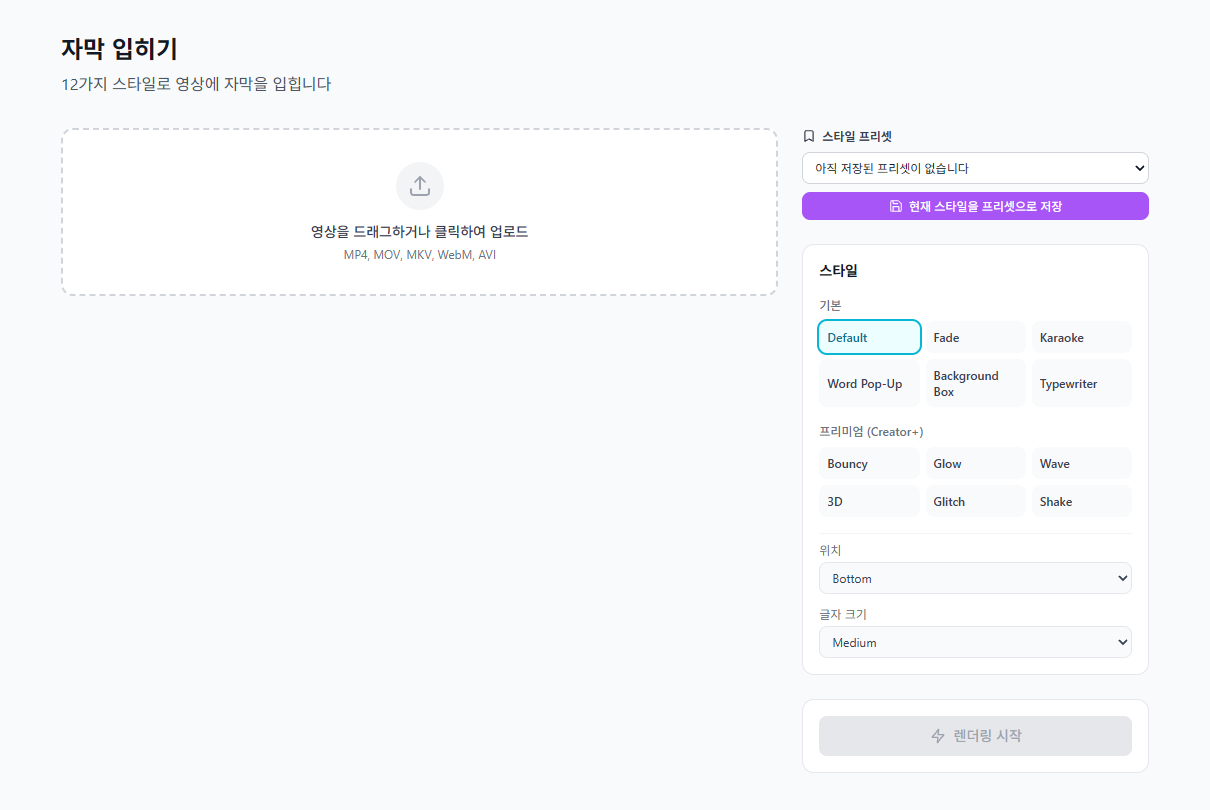The height and width of the screenshot is (810, 1210).
Task: Pick the 3D subtitle style
Action: click(x=869, y=502)
